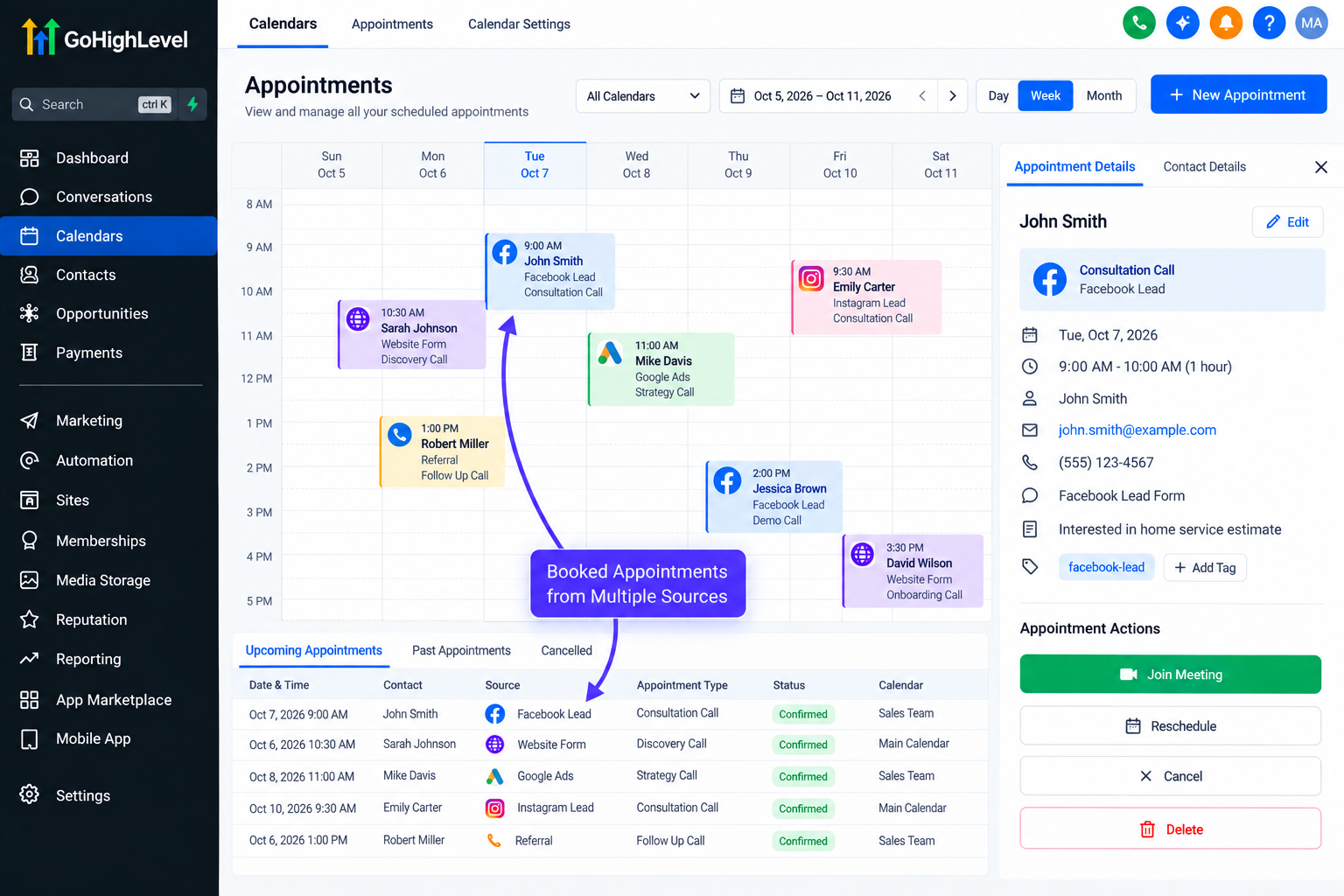This screenshot has height=896, width=1344.
Task: Select the Tue Oct 7 column header
Action: 535,164
